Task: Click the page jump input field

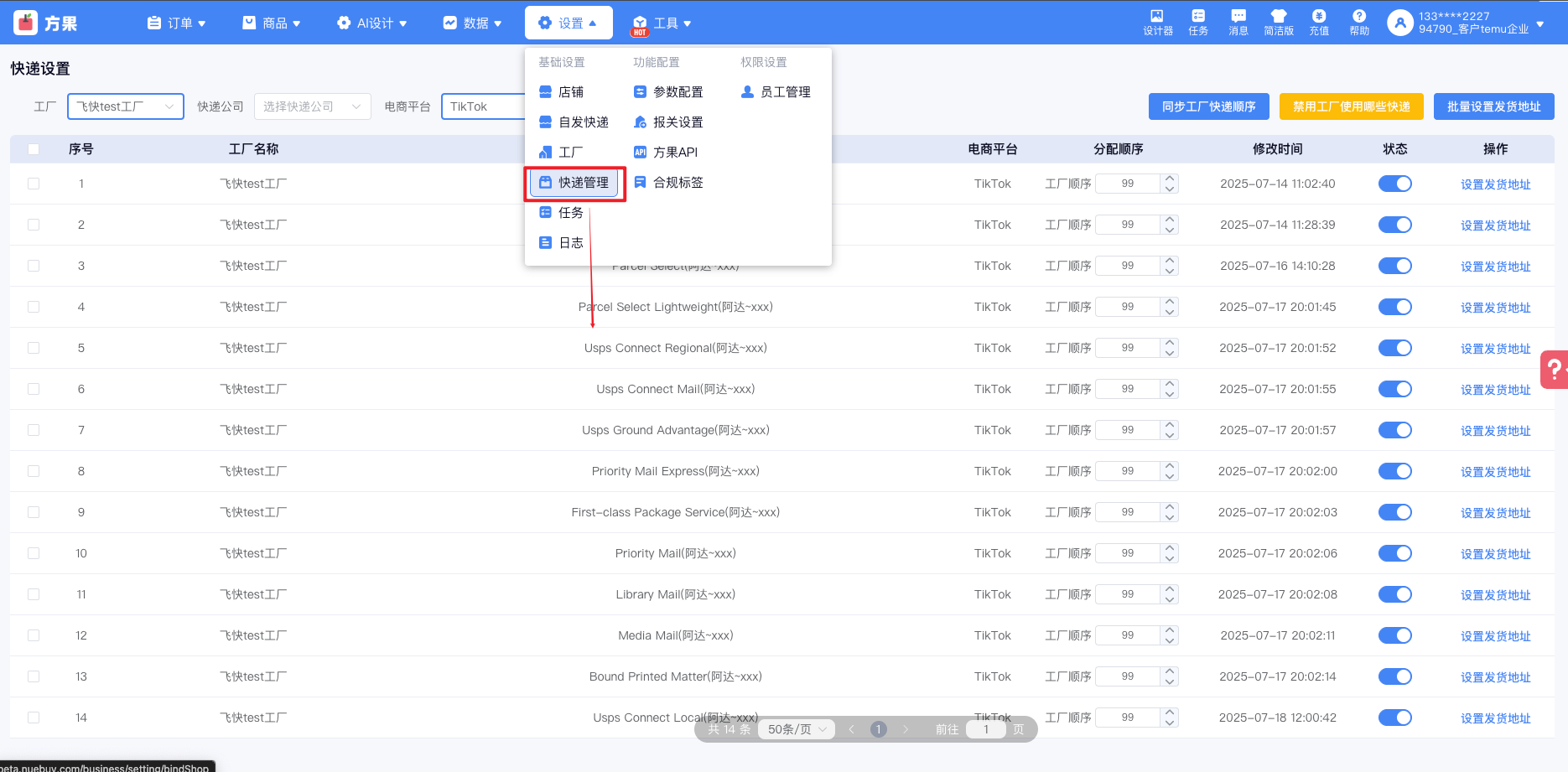Action: pos(985,729)
